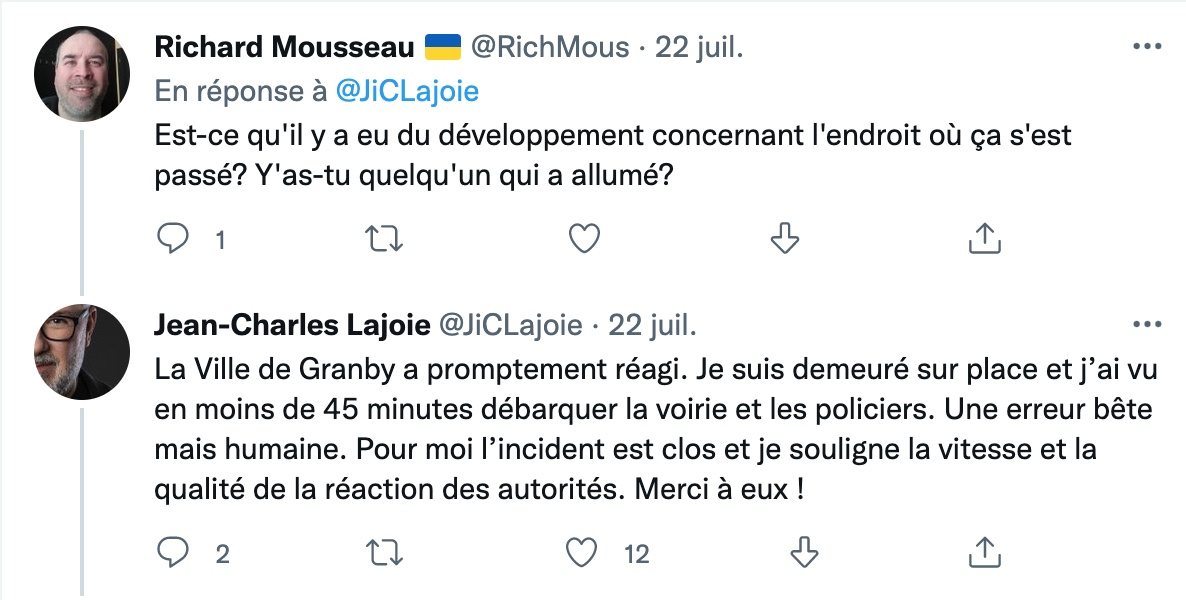This screenshot has height=600, width=1186.
Task: Open more options for Richard Mousseau's tweet
Action: point(1146,47)
